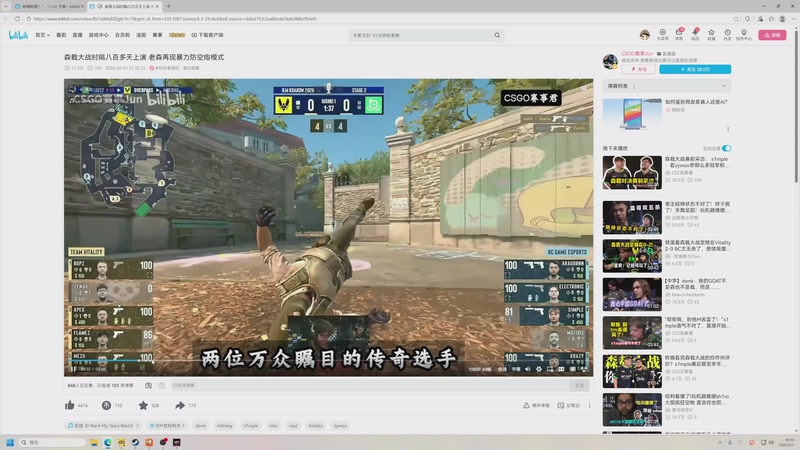800x450 pixels.
Task: Click 稿件举报 report icon
Action: 536,405
